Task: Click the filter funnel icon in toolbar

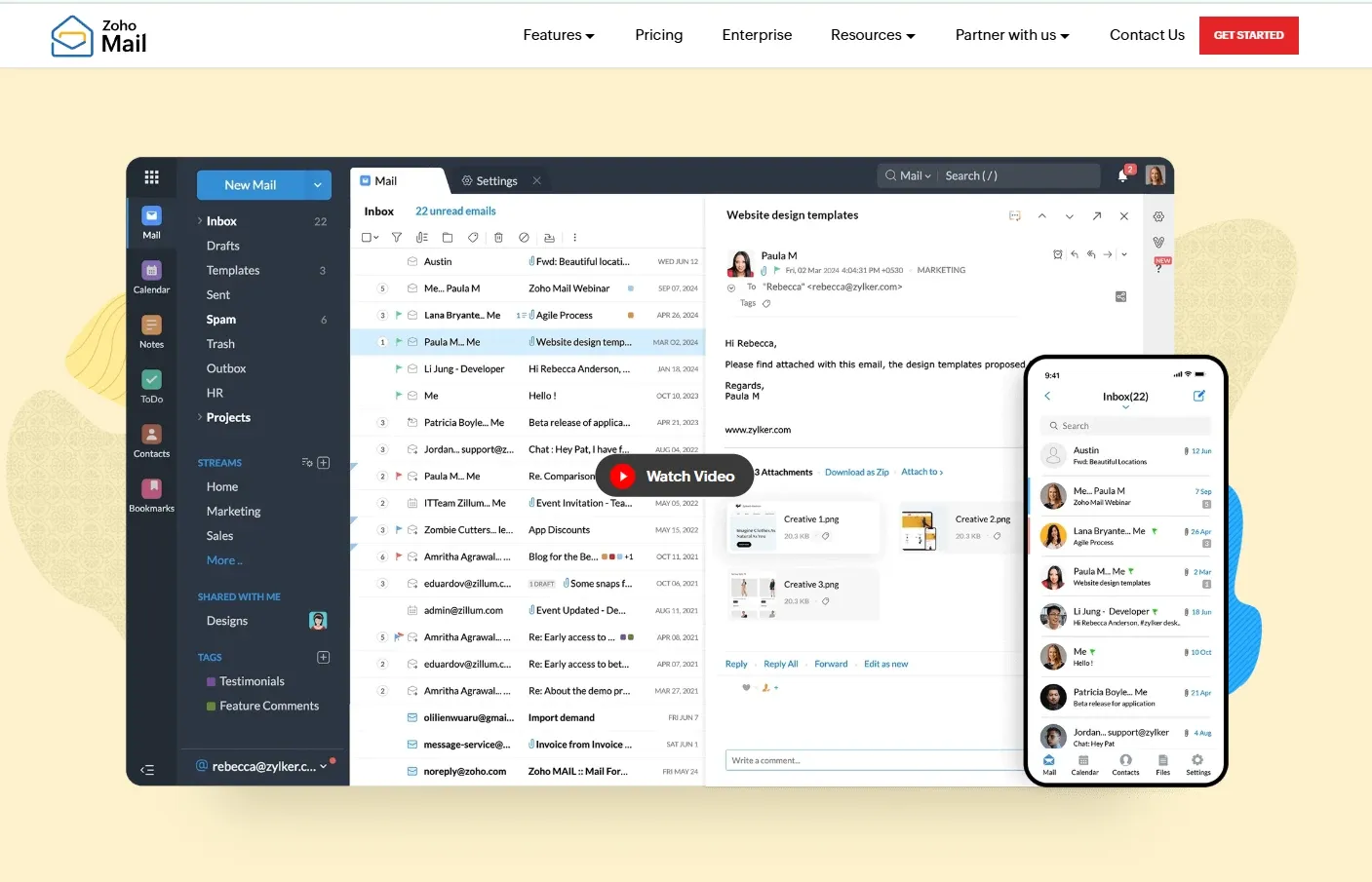Action: [x=397, y=238]
